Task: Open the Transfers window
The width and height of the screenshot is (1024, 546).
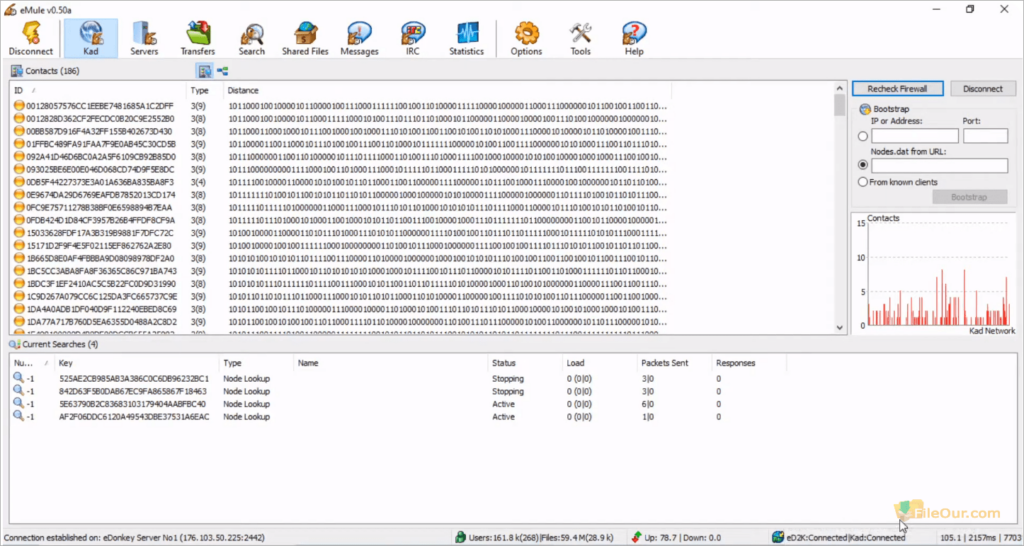Action: pos(198,38)
